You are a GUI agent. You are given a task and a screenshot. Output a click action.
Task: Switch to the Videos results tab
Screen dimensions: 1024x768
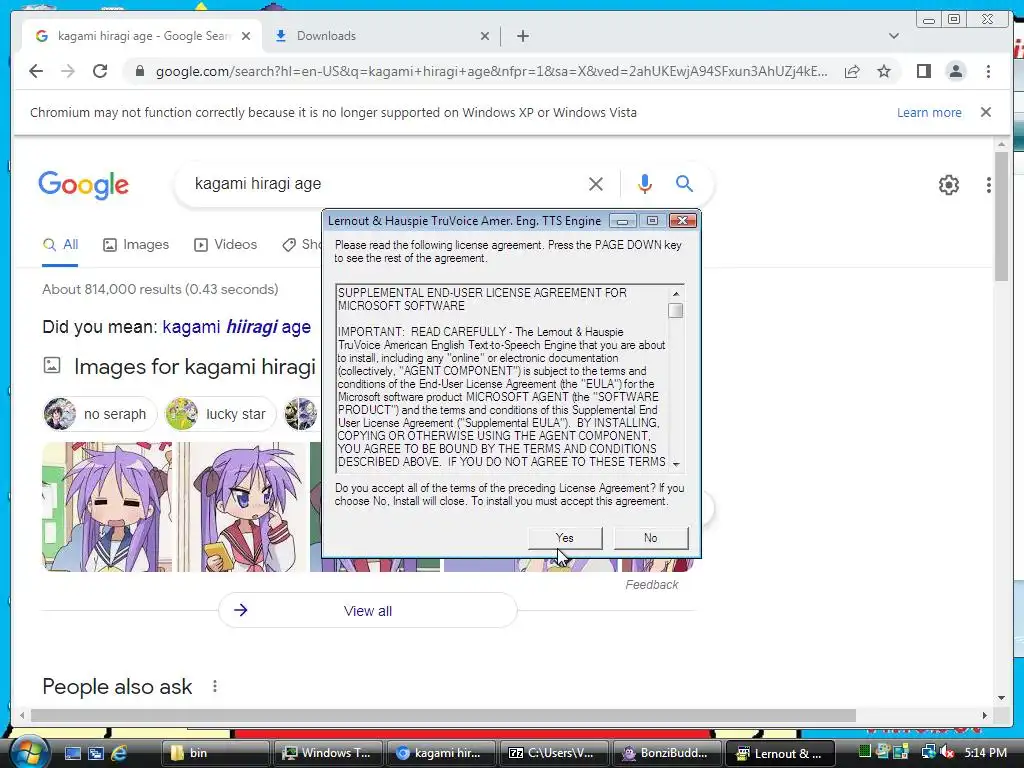coord(225,245)
